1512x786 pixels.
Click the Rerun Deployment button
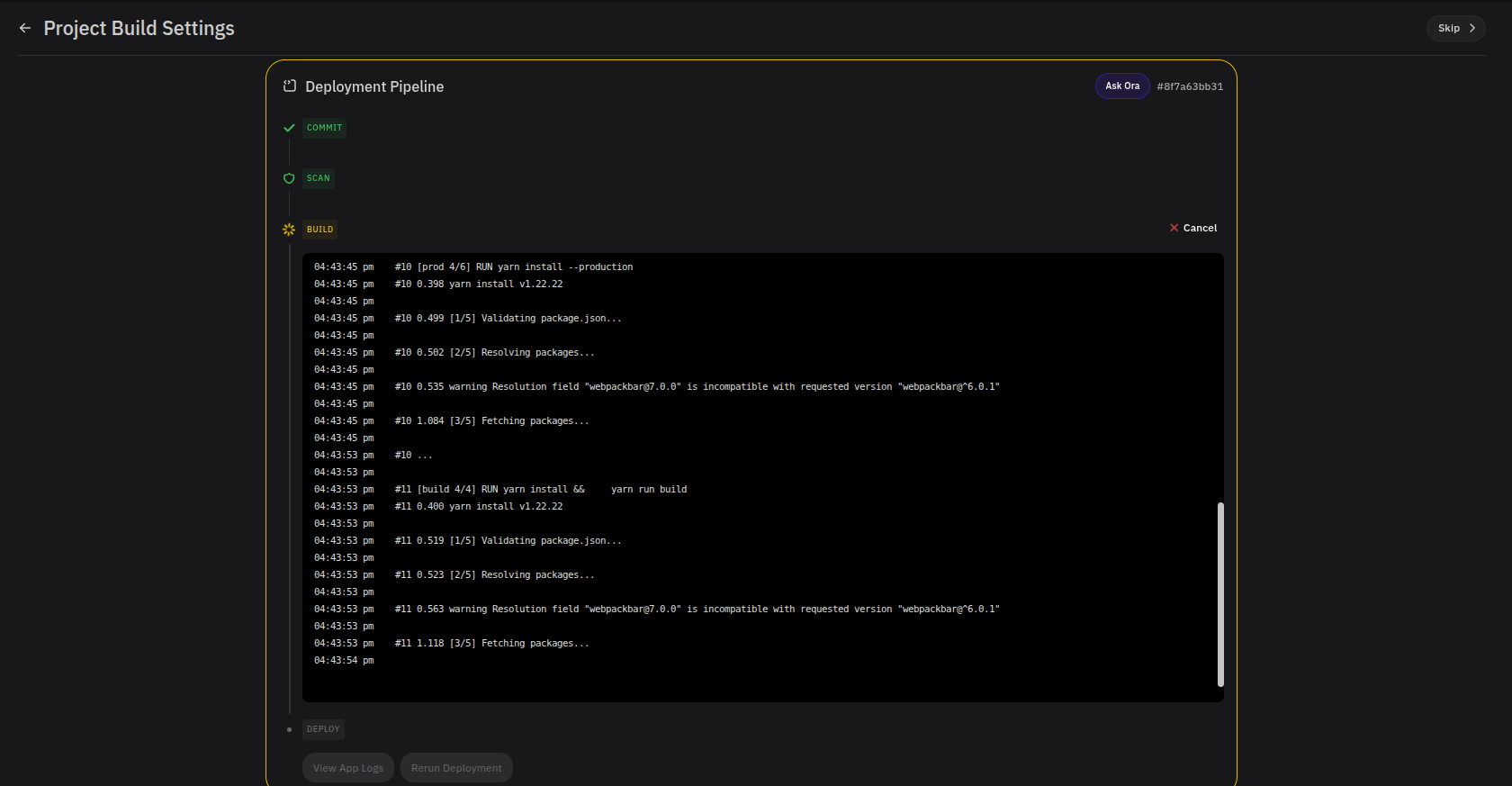pyautogui.click(x=456, y=768)
